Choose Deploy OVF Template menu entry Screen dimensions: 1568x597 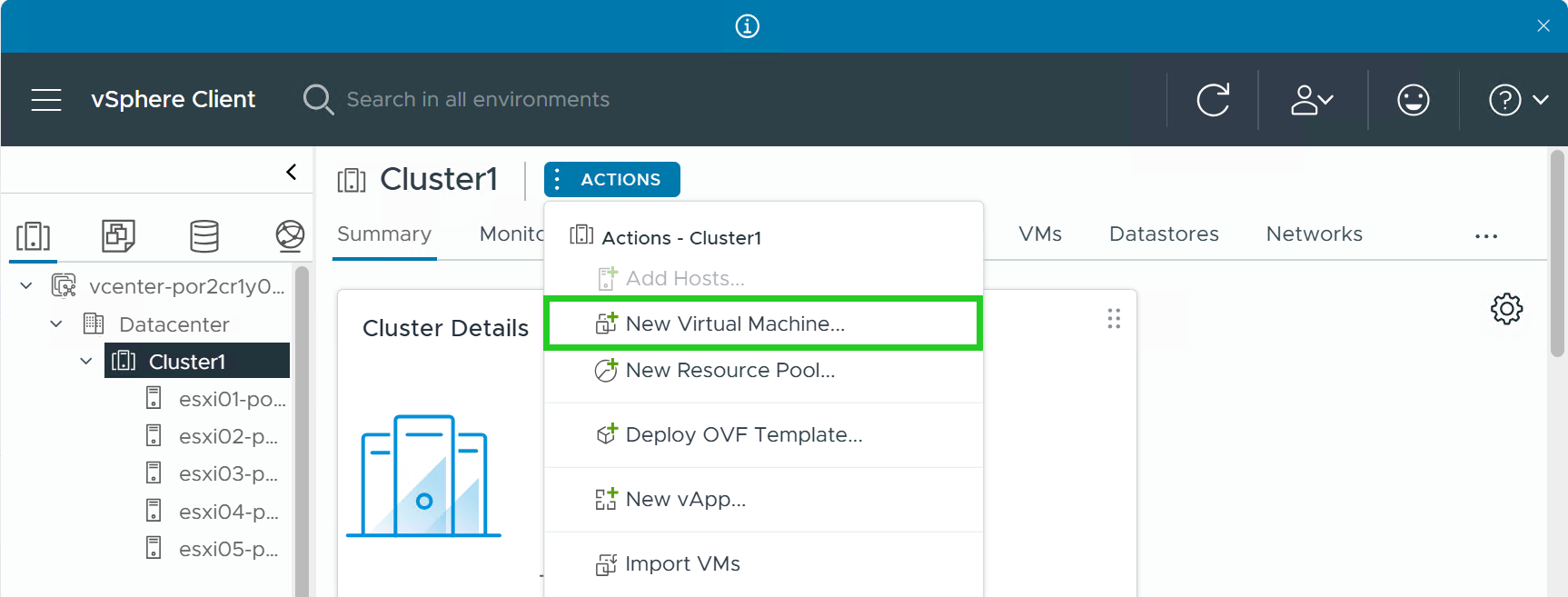743,435
